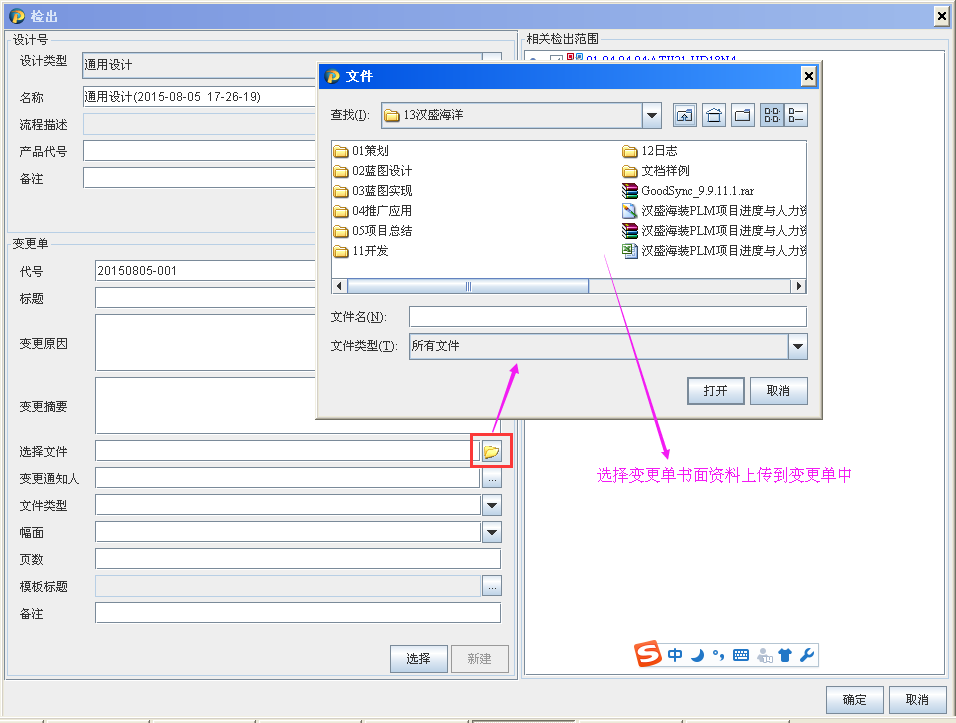Click the bottom 备注 field in 变更单
The width and height of the screenshot is (956, 723).
[x=298, y=613]
